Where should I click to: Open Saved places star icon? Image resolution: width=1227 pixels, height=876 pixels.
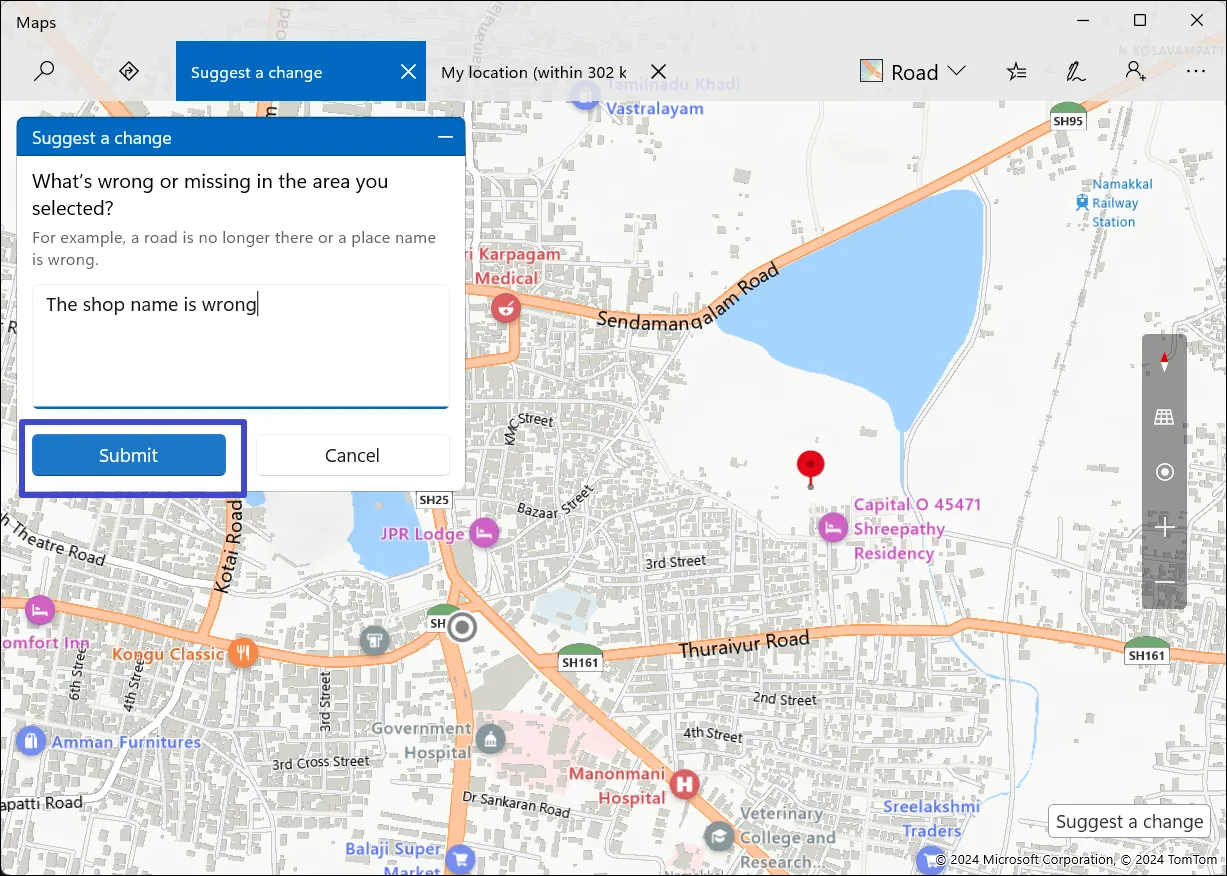pyautogui.click(x=1016, y=71)
